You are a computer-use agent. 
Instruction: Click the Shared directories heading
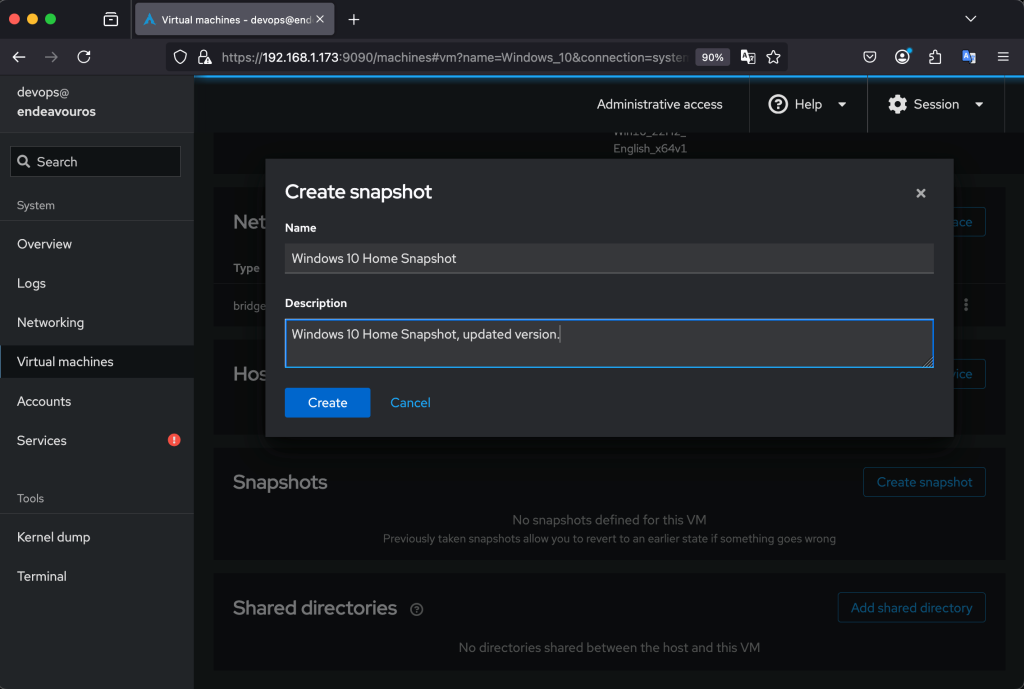[x=315, y=608]
